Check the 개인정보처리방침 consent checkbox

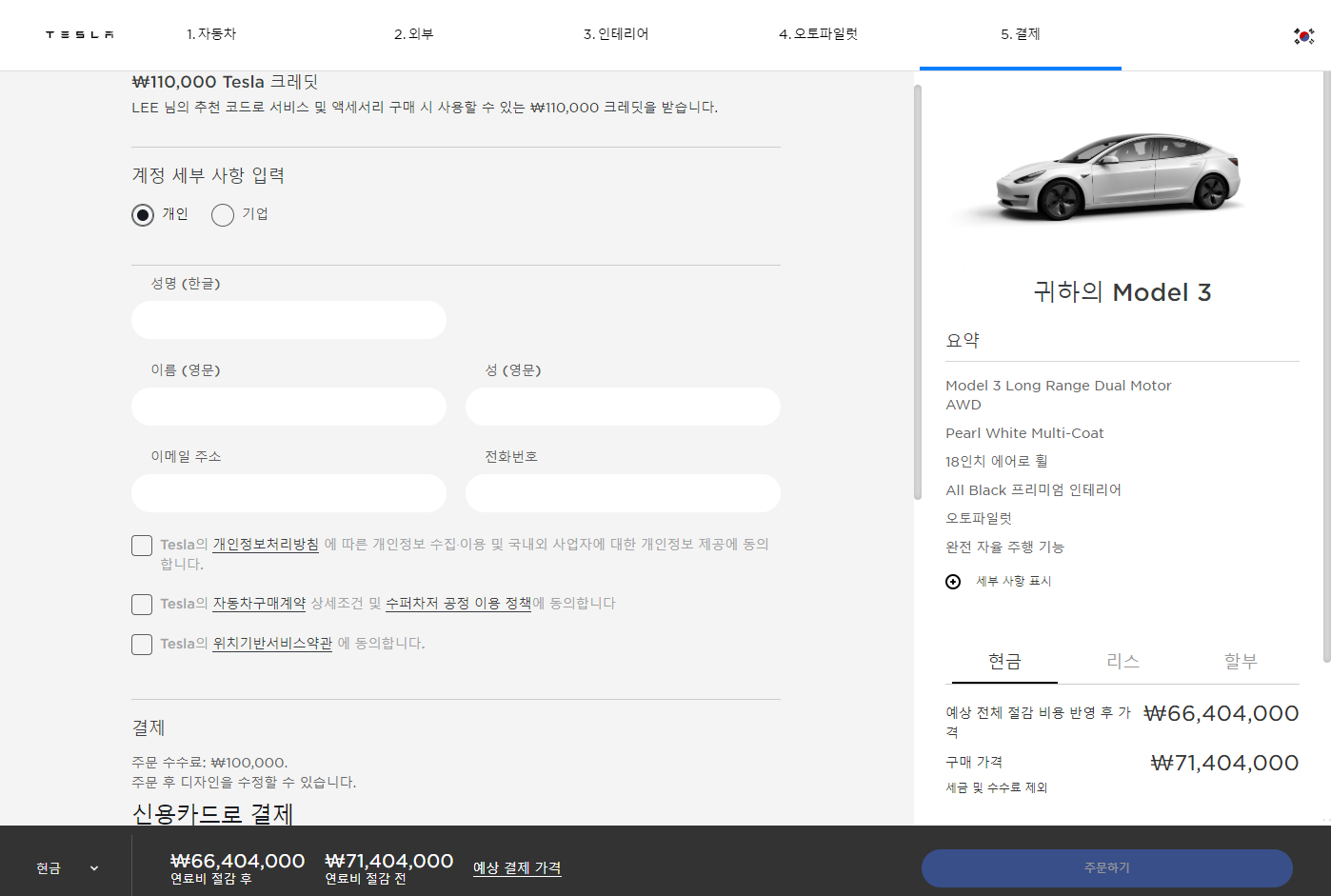click(142, 546)
